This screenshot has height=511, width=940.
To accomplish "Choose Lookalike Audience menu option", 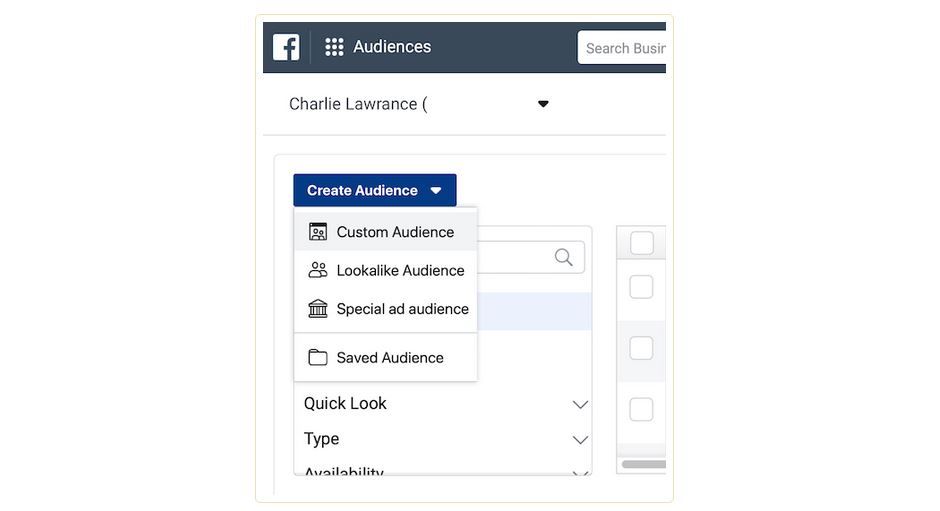I will tap(400, 270).
